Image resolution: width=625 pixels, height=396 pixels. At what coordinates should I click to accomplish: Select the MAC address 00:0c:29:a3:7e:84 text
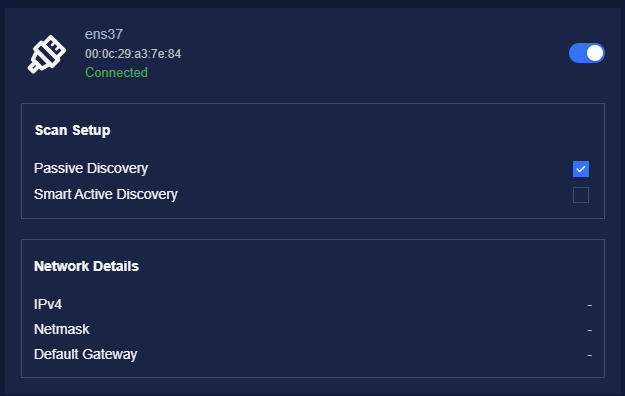tap(133, 54)
